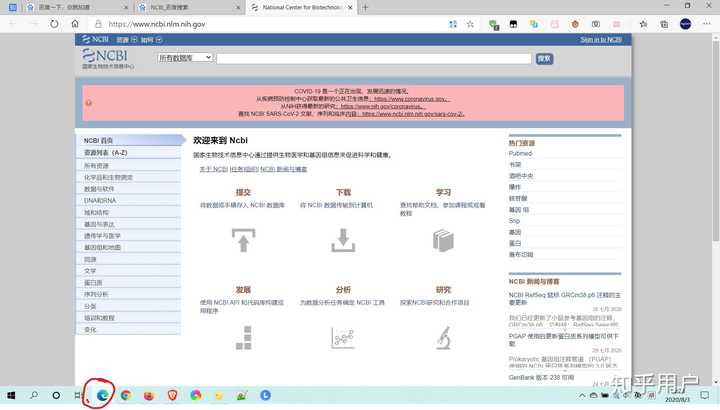Open the 所有数据库 database dropdown

pyautogui.click(x=185, y=58)
